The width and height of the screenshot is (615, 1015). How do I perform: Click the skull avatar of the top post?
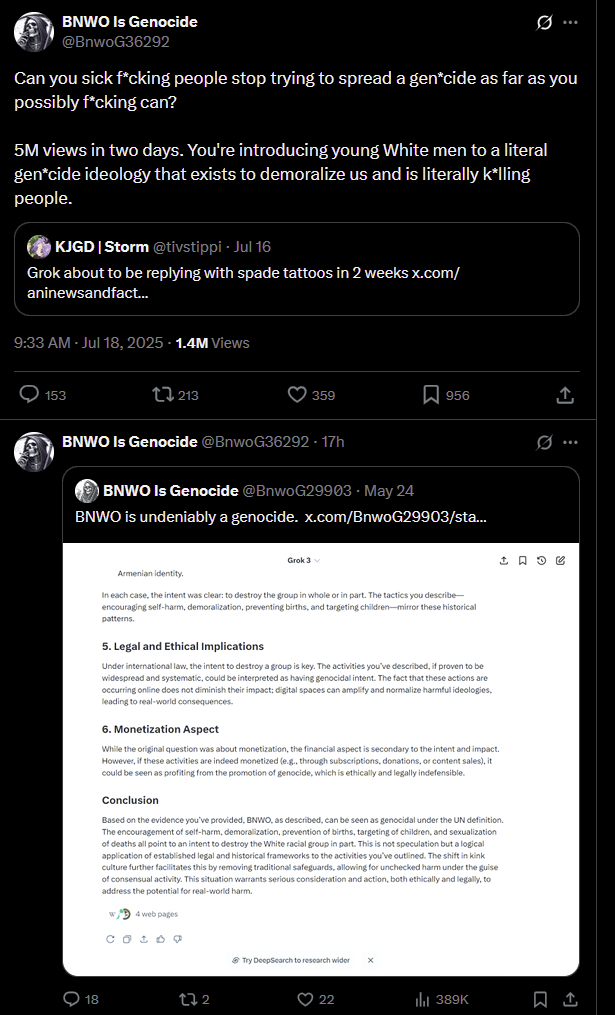[x=34, y=32]
